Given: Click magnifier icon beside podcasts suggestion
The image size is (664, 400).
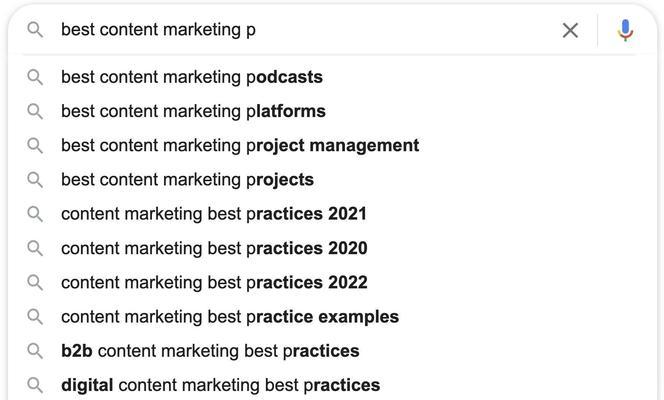Looking at the screenshot, I should pos(35,77).
